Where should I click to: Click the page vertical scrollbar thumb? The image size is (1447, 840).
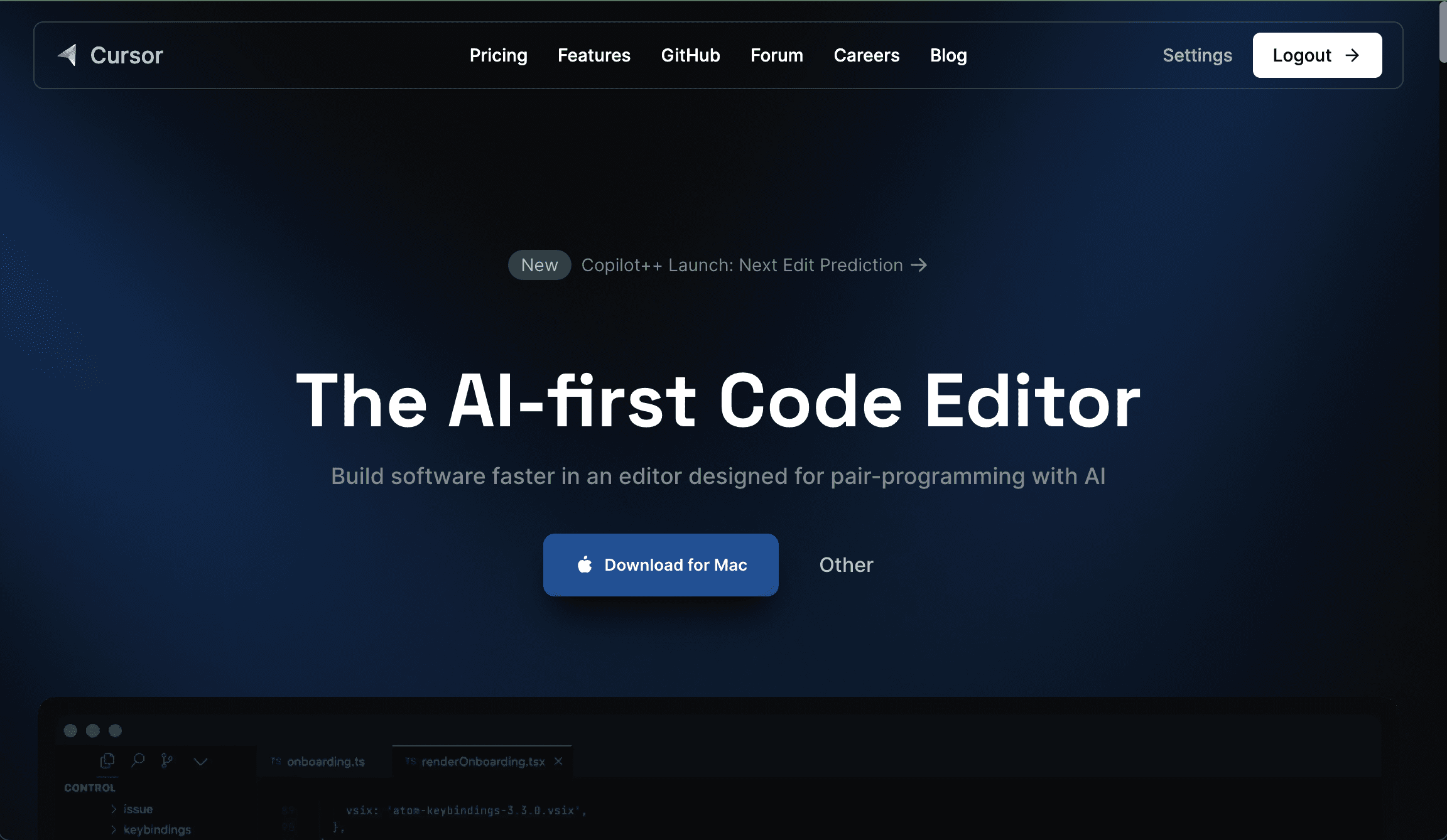(x=1443, y=31)
